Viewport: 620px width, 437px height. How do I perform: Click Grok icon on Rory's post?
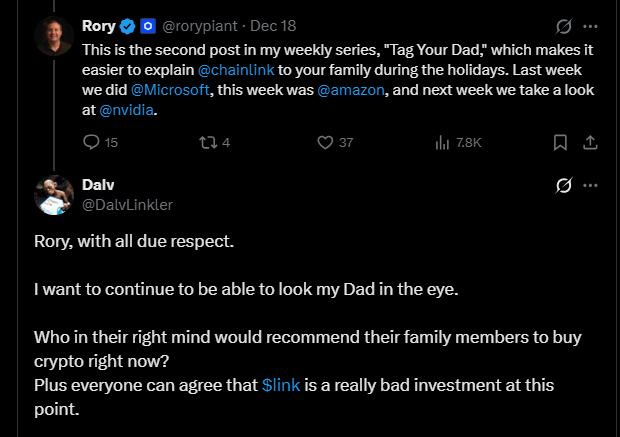pyautogui.click(x=563, y=25)
